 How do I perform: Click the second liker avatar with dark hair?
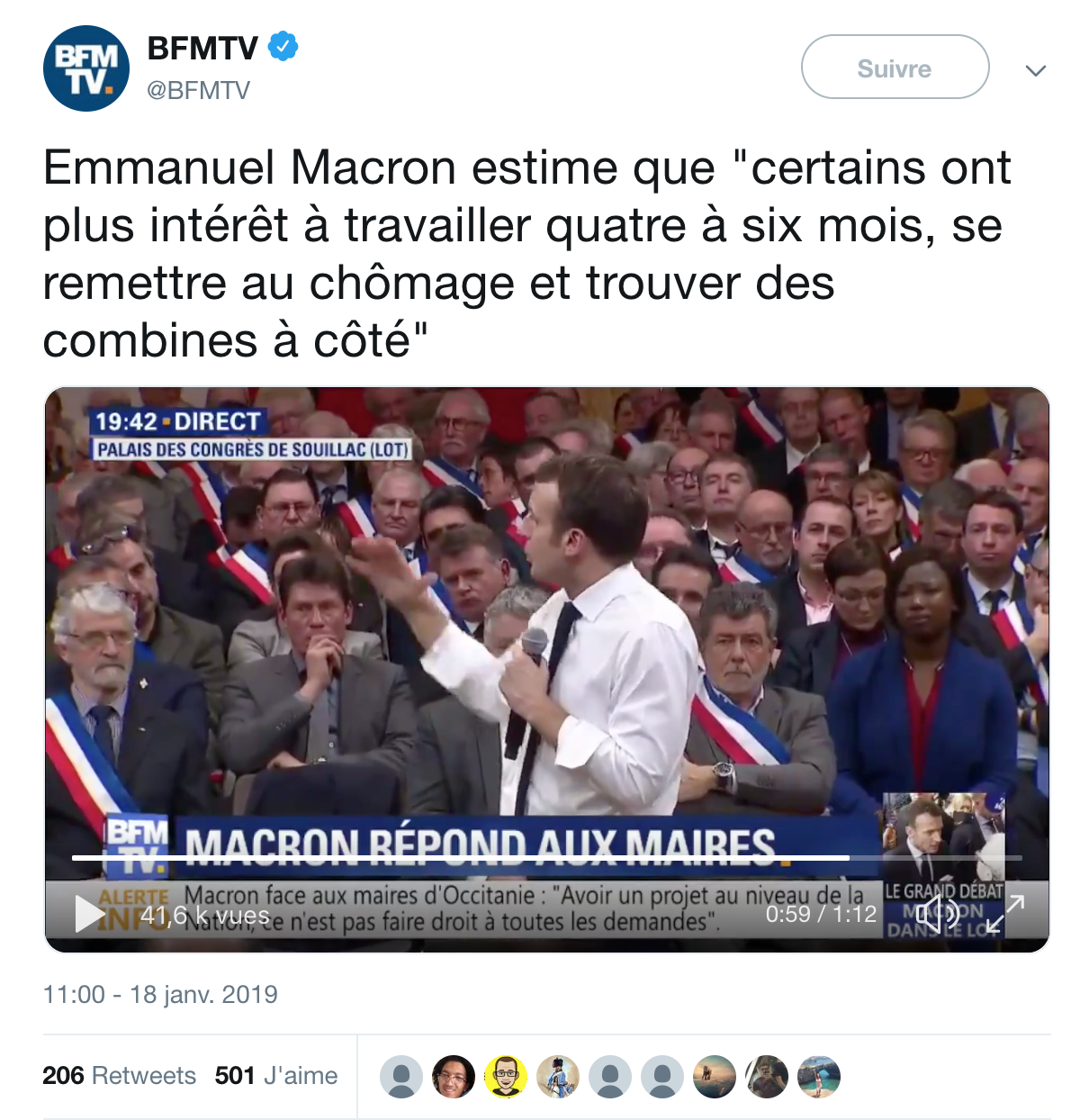click(454, 1077)
